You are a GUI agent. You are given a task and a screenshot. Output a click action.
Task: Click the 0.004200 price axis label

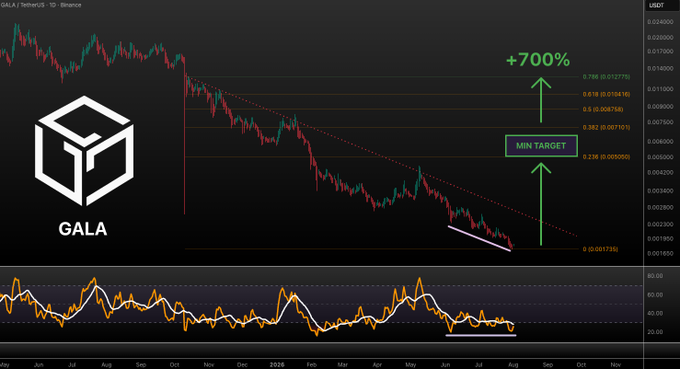coord(660,173)
